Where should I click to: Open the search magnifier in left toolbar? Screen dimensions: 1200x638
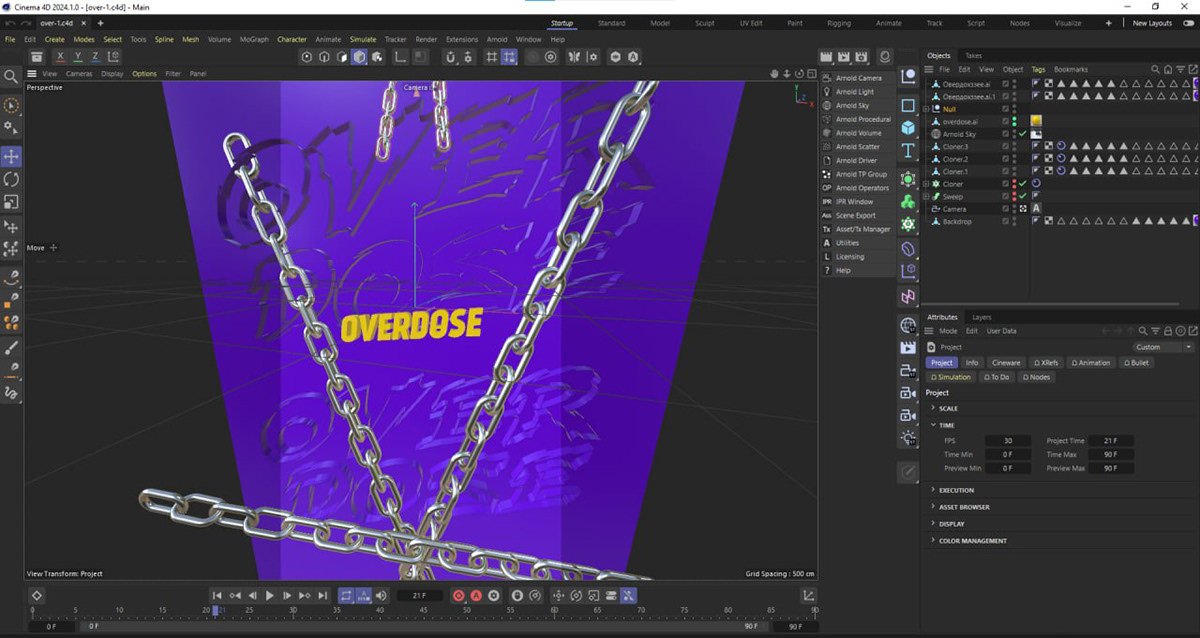[11, 77]
